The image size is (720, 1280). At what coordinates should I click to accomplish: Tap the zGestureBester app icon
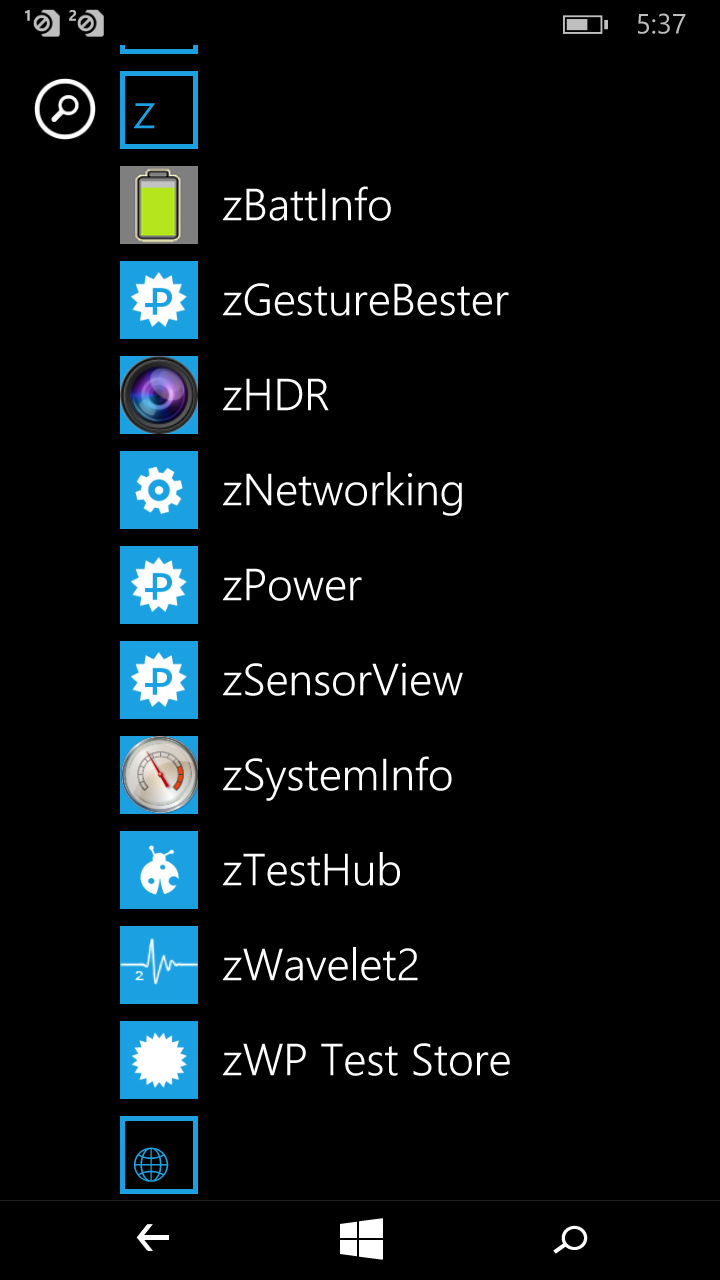pyautogui.click(x=159, y=300)
